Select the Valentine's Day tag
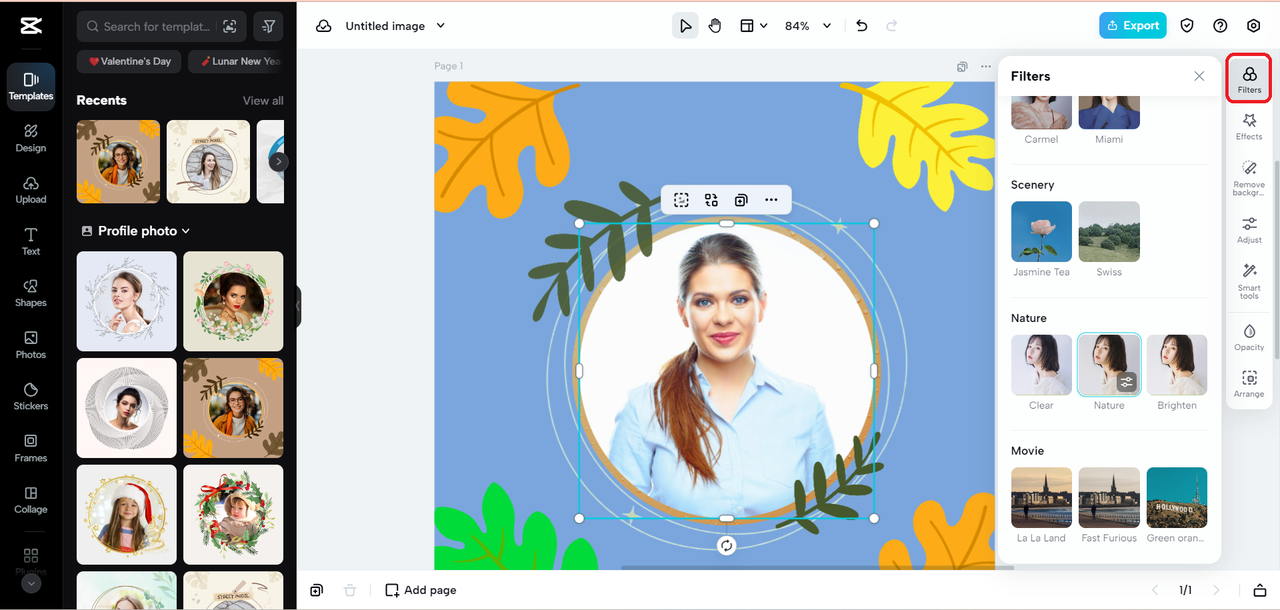Screen dimensions: 1280x610 (130, 61)
